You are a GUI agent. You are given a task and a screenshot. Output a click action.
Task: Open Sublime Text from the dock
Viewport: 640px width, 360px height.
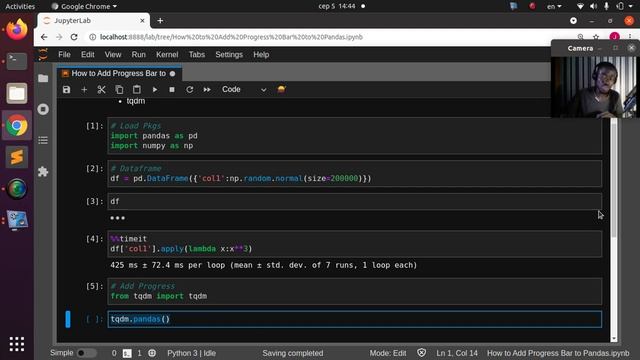17,157
